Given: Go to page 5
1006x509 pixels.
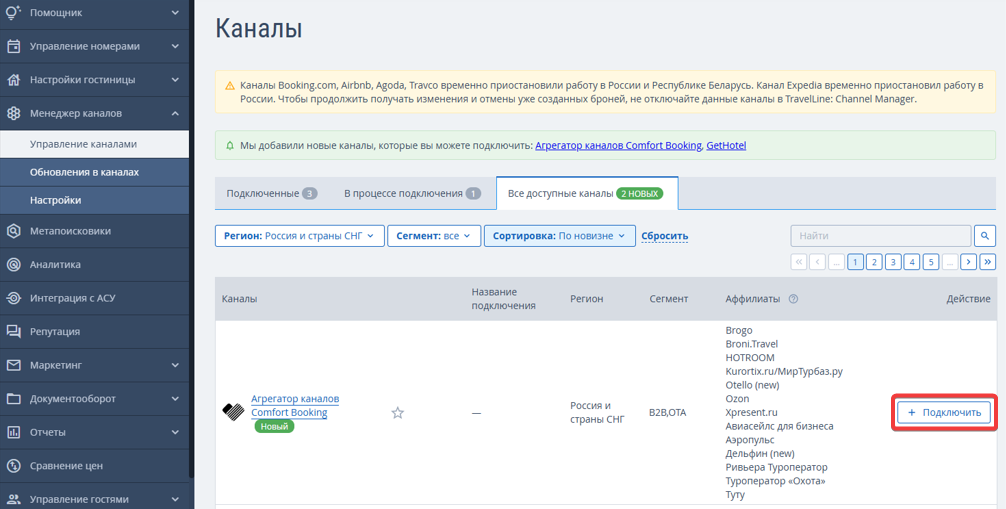Looking at the screenshot, I should (931, 261).
